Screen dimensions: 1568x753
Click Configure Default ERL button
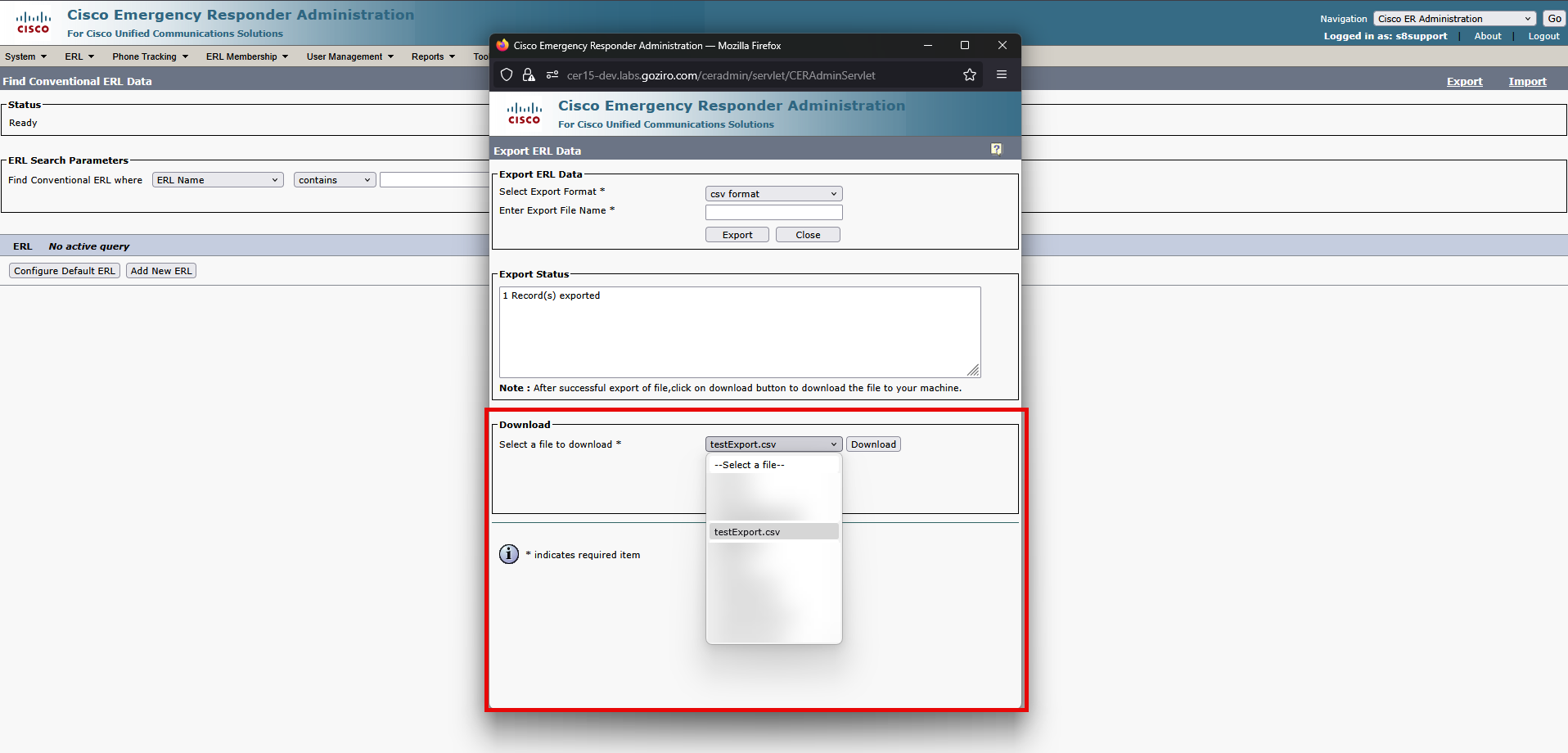pyautogui.click(x=65, y=271)
